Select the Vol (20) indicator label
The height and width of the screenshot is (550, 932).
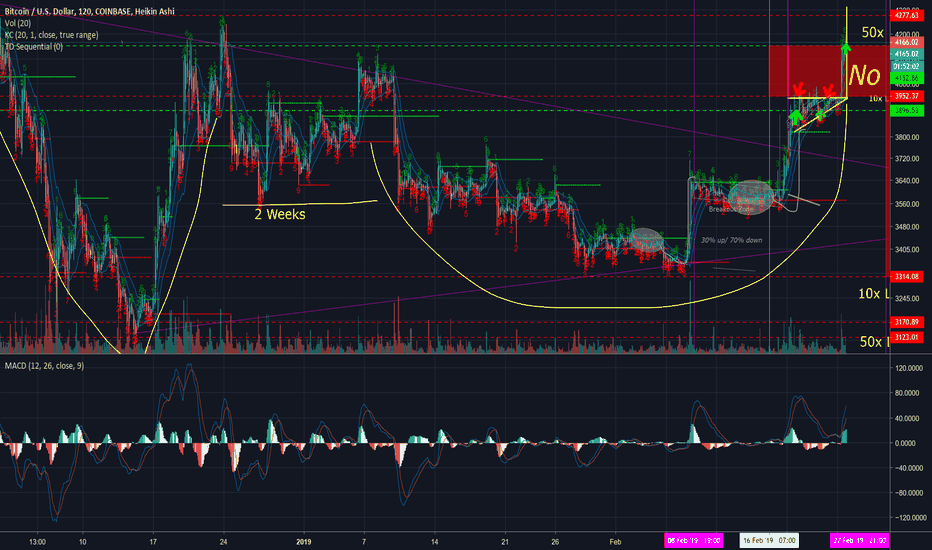pos(18,23)
